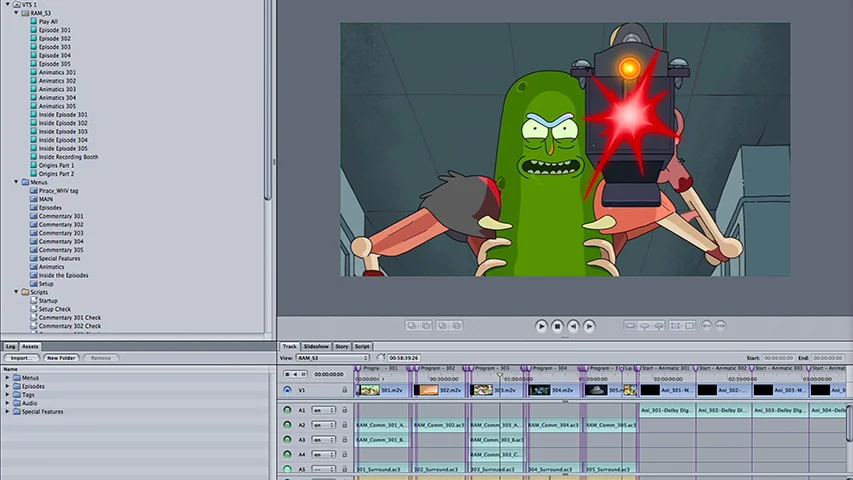Click the Episode 303 track icon
The height and width of the screenshot is (480, 853).
coord(34,47)
